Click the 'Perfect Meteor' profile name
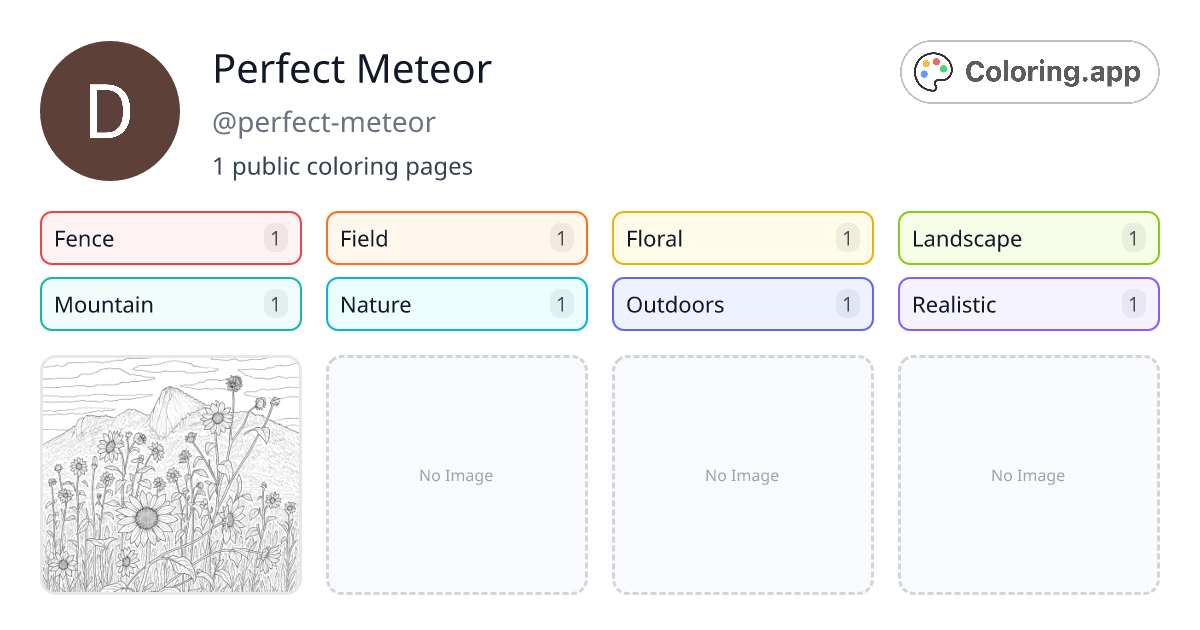Image resolution: width=1200 pixels, height=630 pixels. coord(352,70)
